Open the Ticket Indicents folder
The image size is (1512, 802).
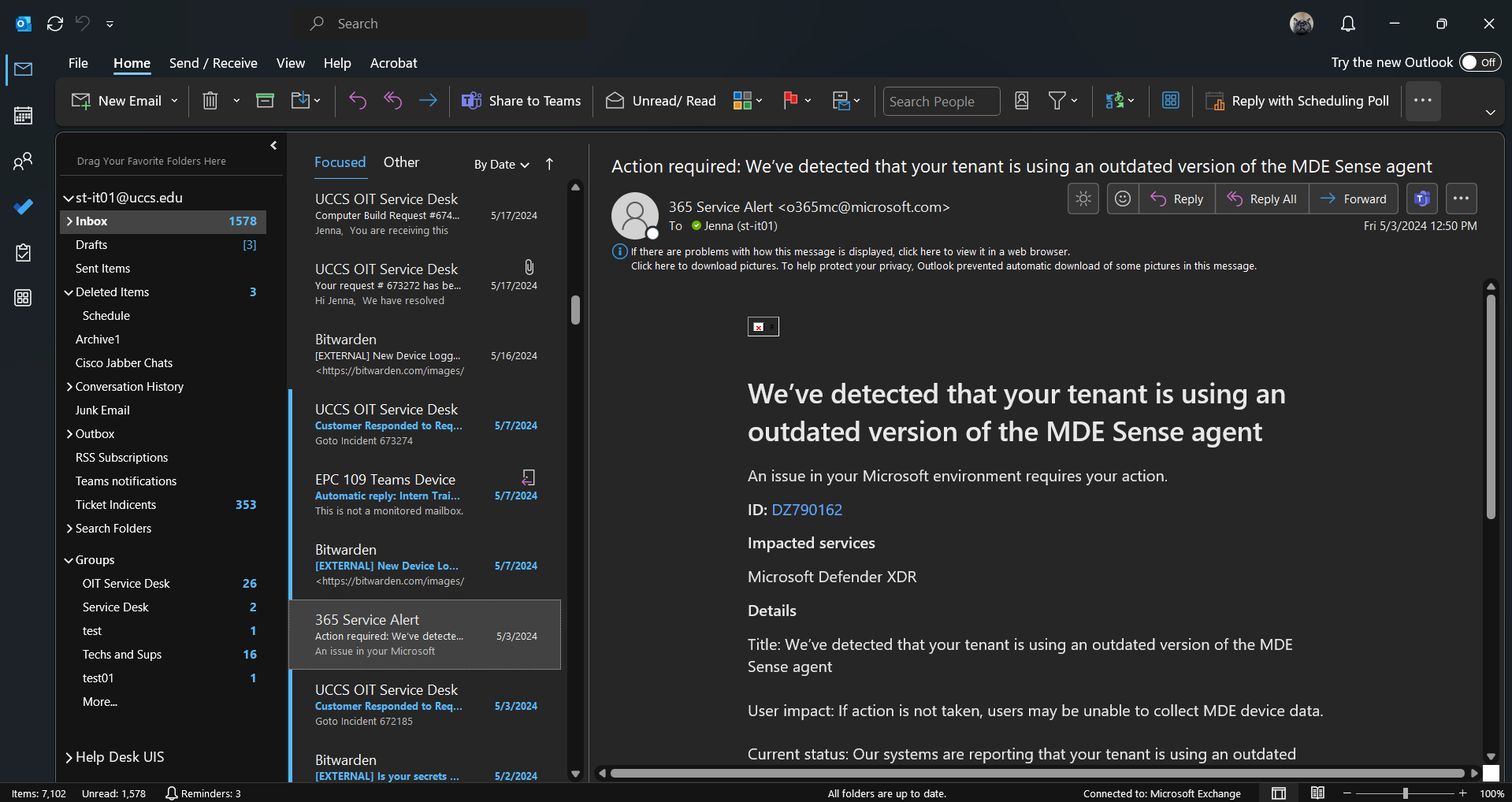pyautogui.click(x=163, y=505)
